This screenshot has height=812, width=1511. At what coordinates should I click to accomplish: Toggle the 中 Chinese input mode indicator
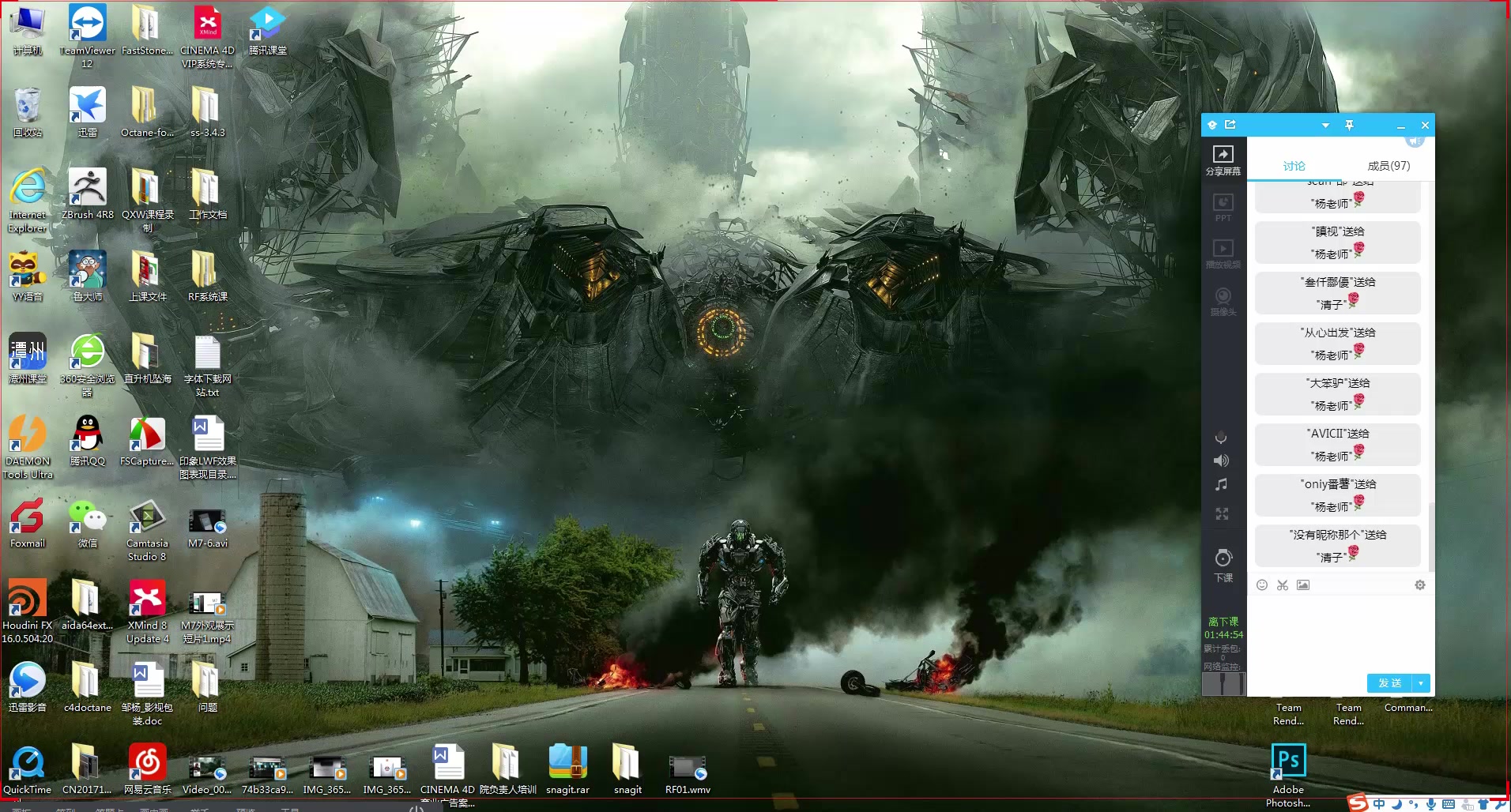[1379, 804]
